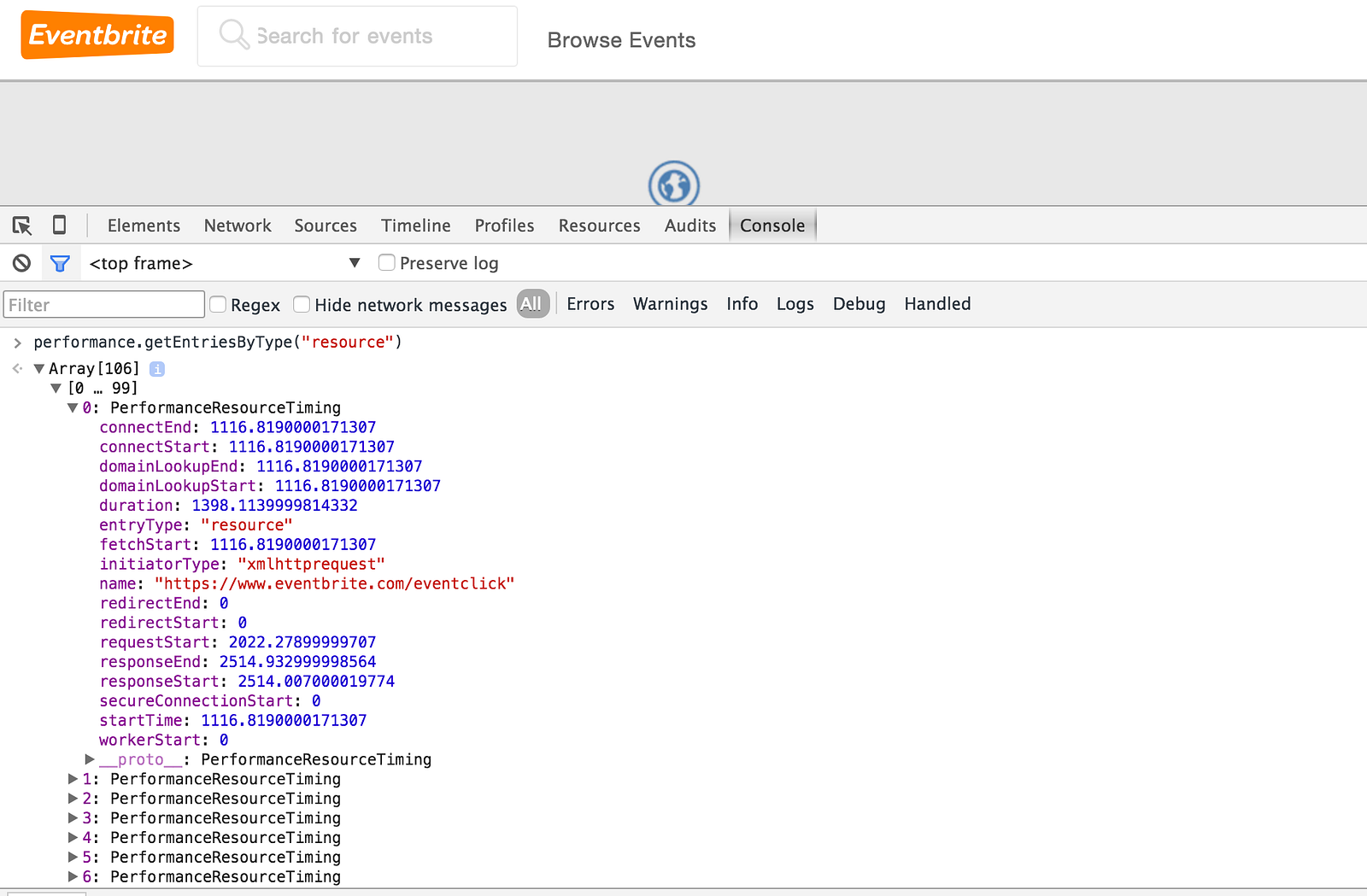Toggle device mode phone icon

(60, 225)
